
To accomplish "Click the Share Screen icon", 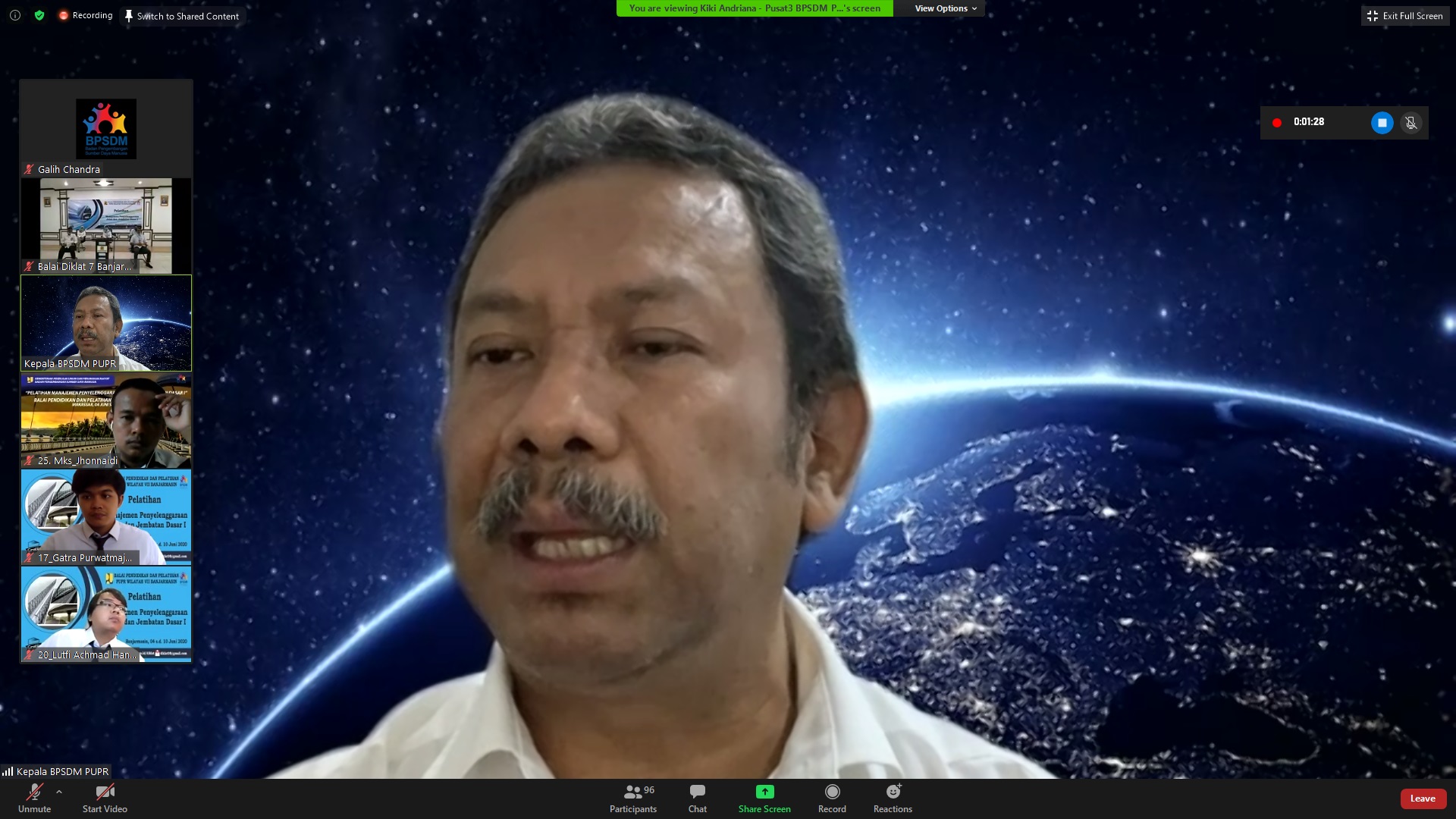I will pyautogui.click(x=764, y=792).
